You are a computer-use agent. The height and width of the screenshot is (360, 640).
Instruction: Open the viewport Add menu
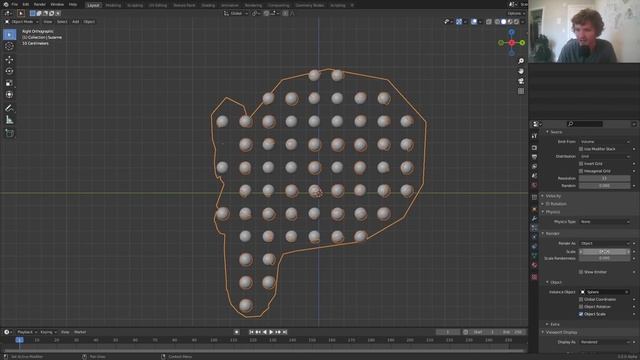pos(76,22)
